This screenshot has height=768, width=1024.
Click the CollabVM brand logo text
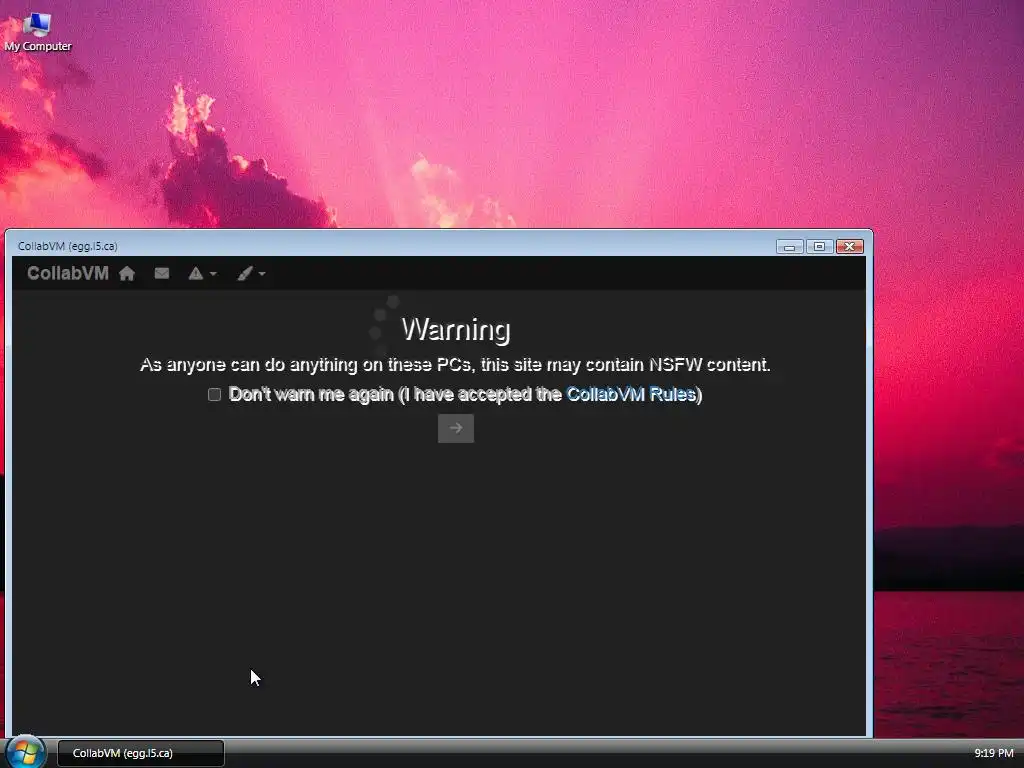coord(68,274)
